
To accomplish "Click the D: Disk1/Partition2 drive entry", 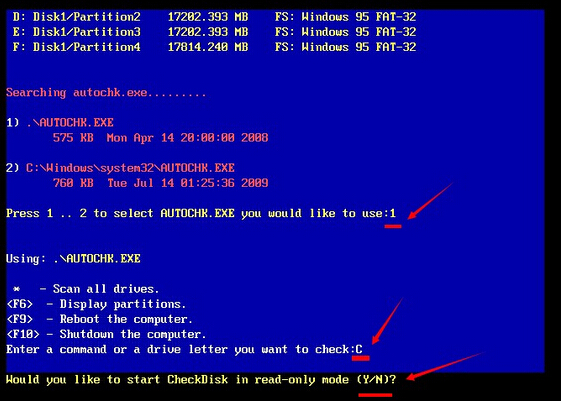I will pos(214,17).
